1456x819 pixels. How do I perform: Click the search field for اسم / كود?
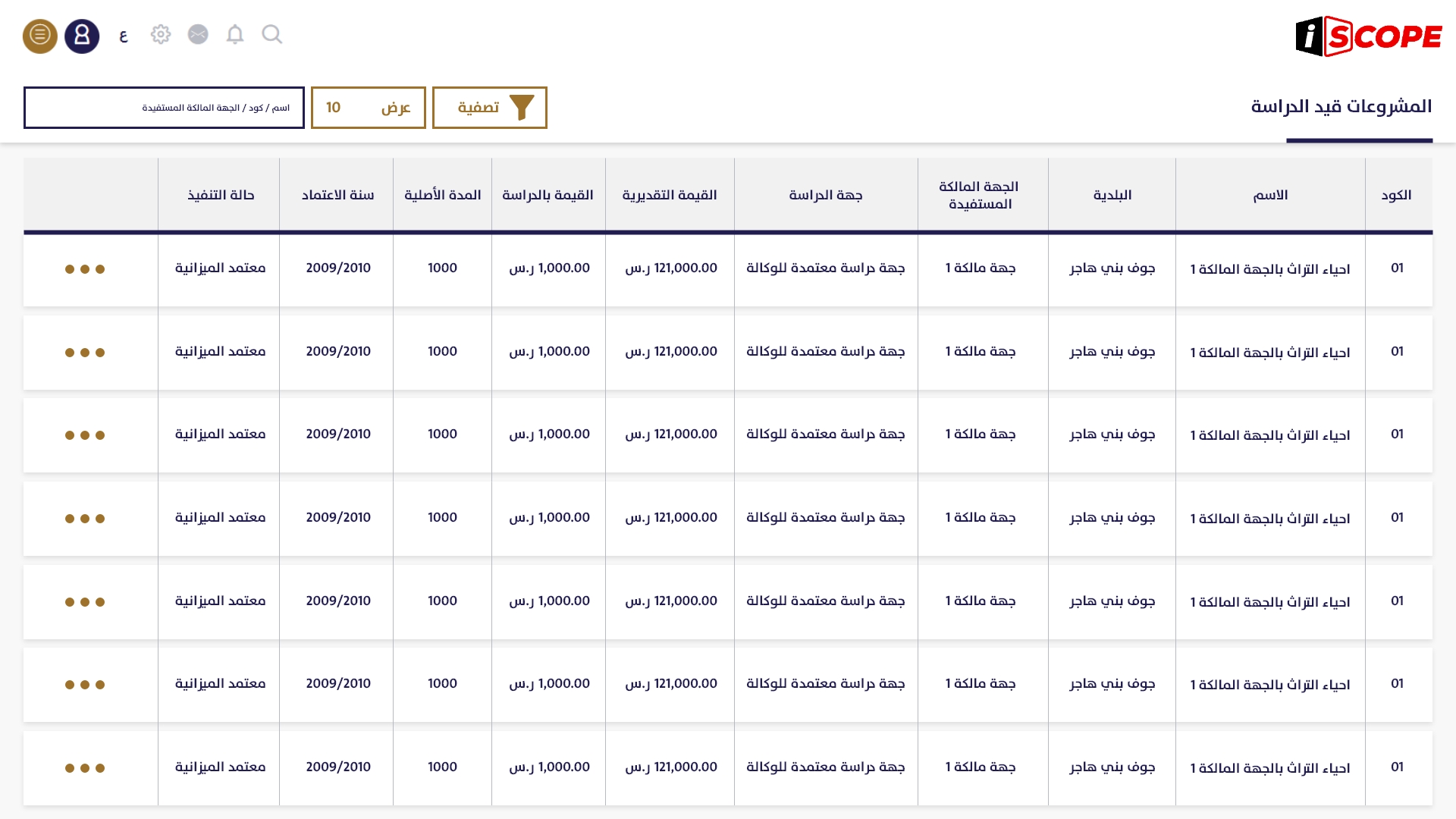[x=164, y=108]
